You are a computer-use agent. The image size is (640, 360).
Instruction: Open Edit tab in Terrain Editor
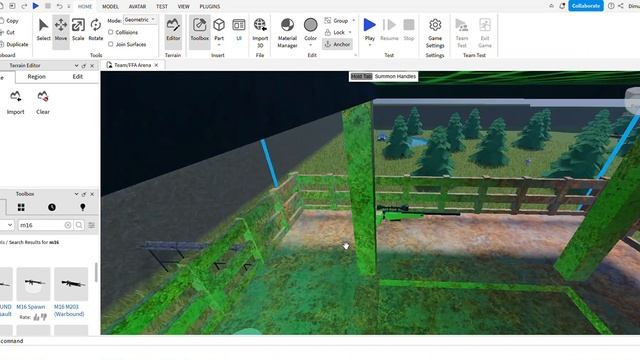pyautogui.click(x=78, y=76)
